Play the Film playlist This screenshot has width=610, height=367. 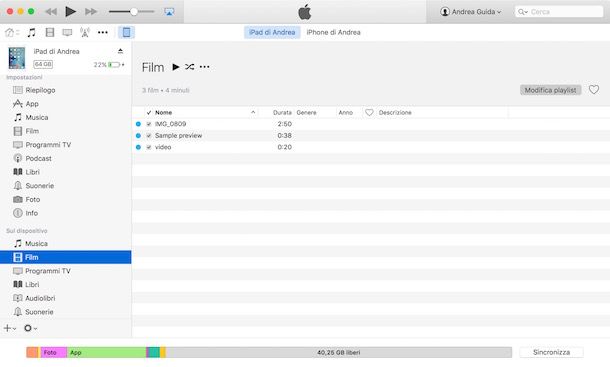tap(175, 67)
